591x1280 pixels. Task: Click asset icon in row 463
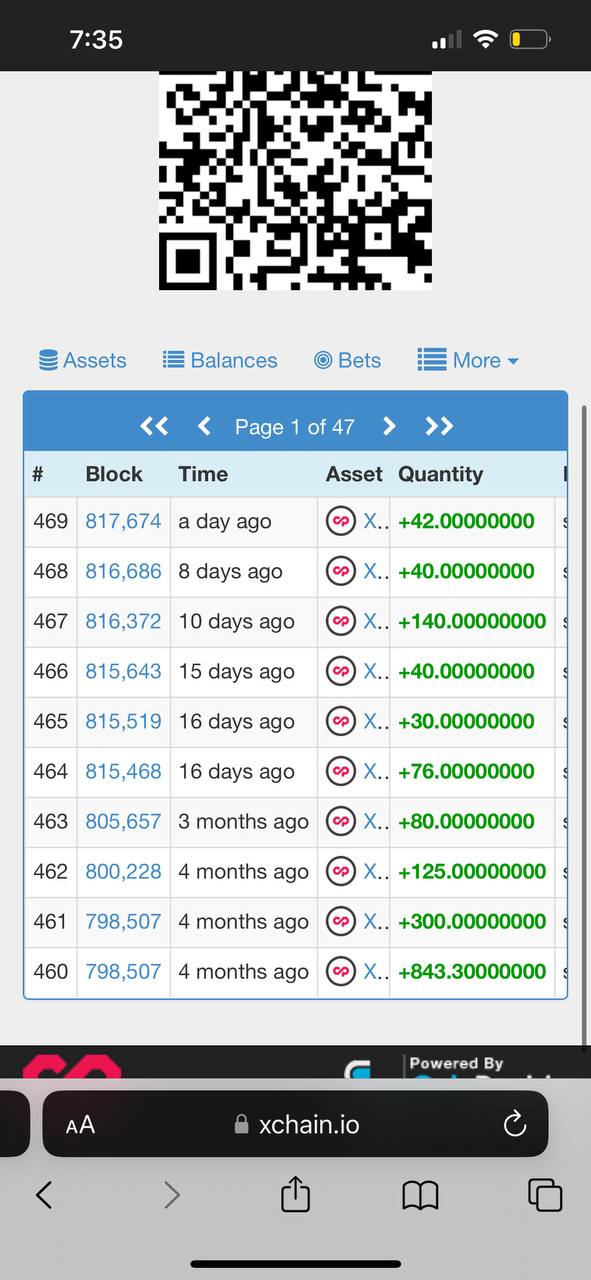coord(341,821)
